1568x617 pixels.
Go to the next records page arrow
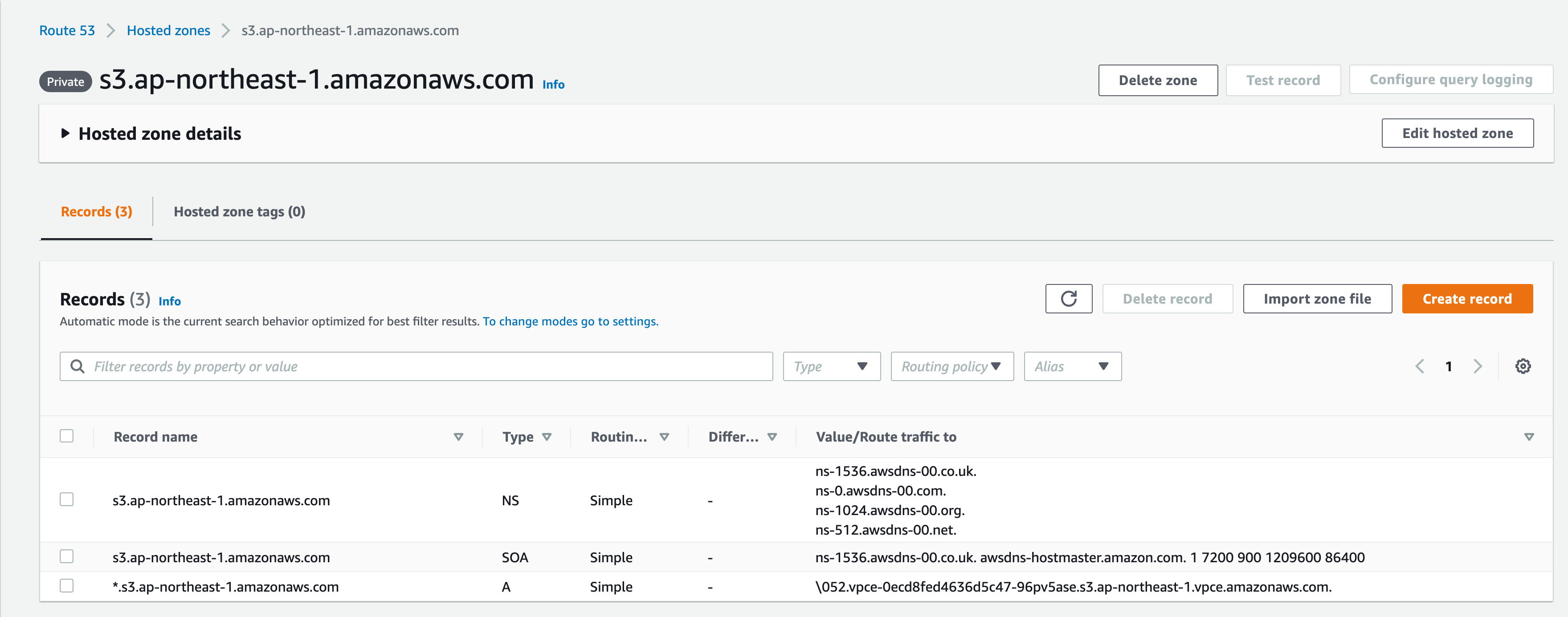[1477, 366]
